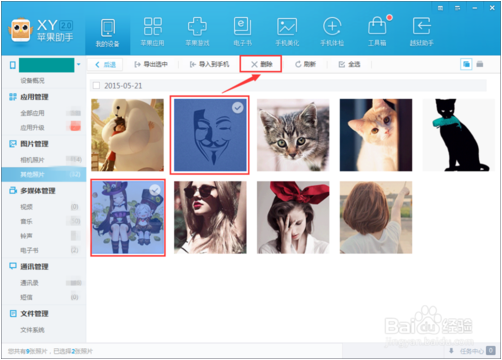The height and width of the screenshot is (360, 502).
Task: Click the 删除 (Delete) button
Action: (x=261, y=64)
